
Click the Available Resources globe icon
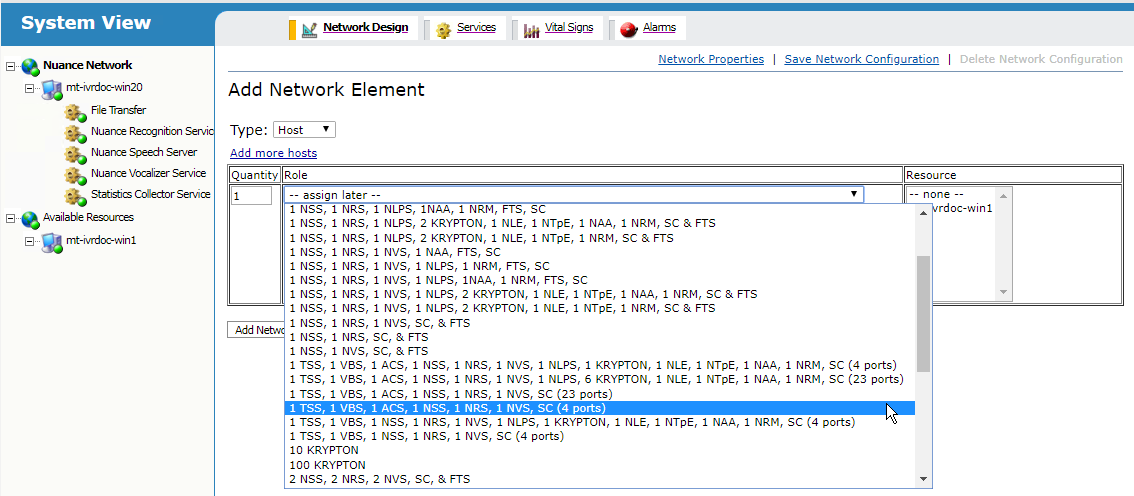tap(30, 218)
